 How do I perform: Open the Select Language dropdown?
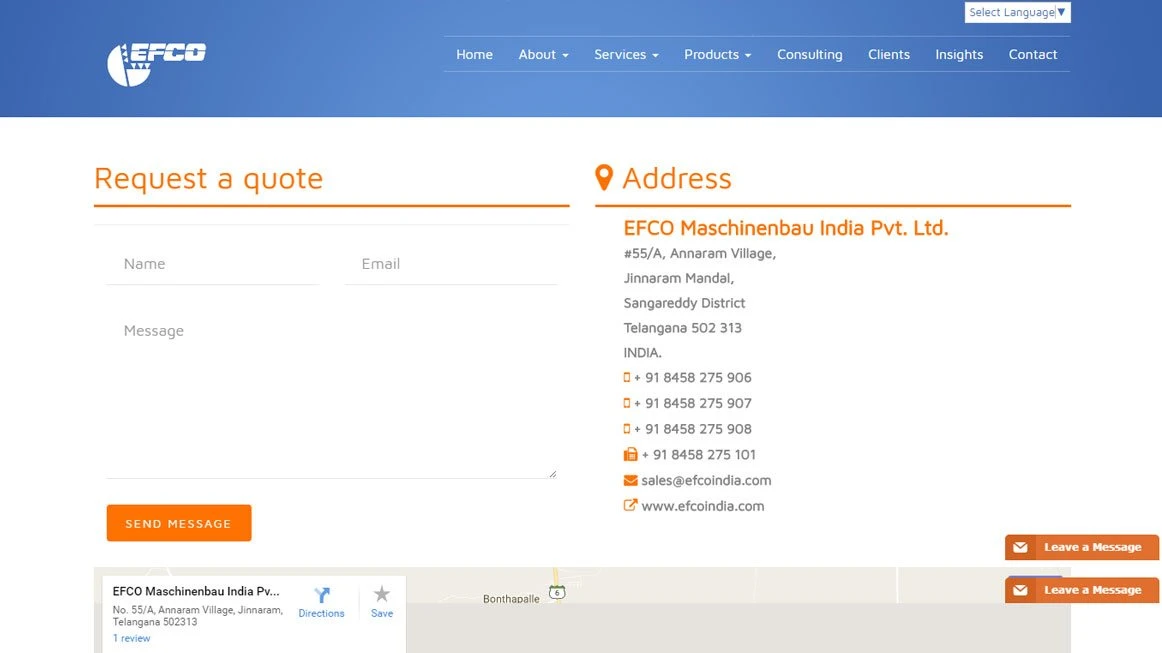pos(1017,12)
